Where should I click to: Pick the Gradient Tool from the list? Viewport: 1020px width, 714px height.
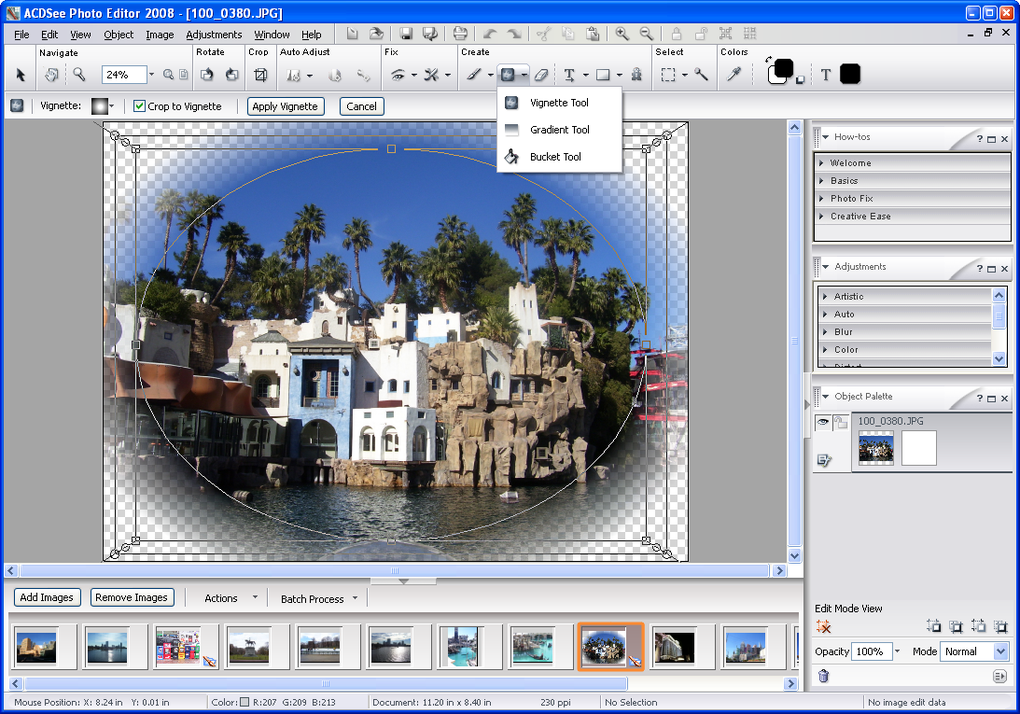(x=559, y=130)
